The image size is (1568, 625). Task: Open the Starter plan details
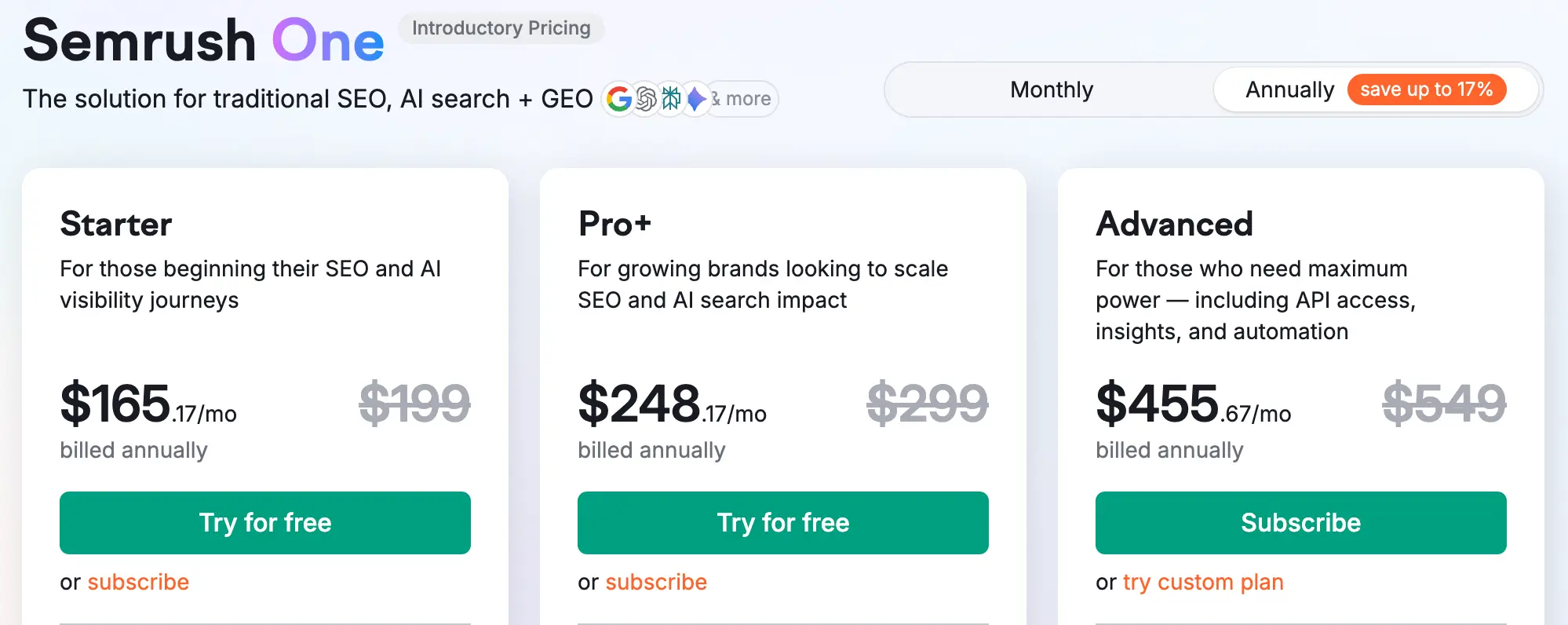pos(116,225)
